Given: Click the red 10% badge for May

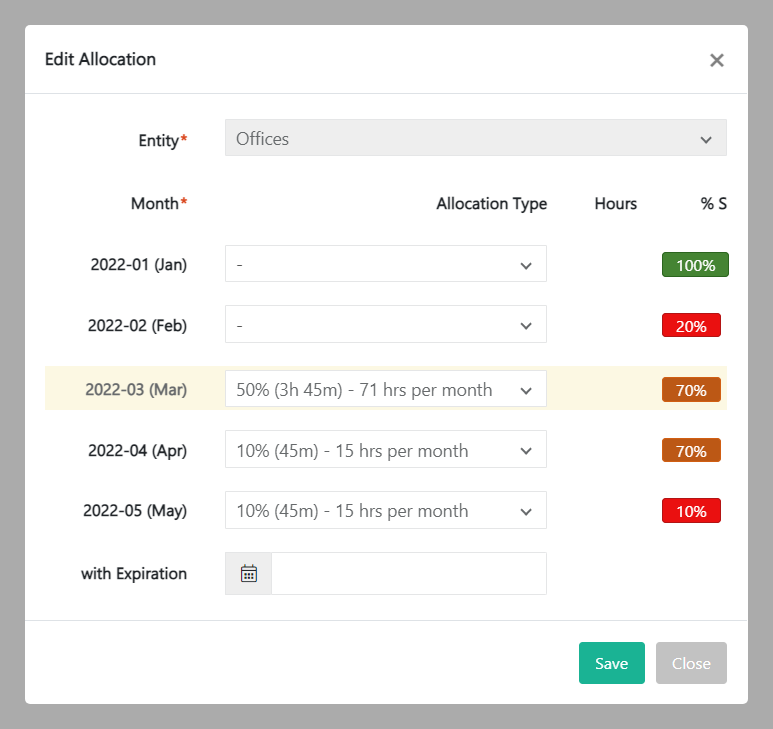Looking at the screenshot, I should [x=691, y=510].
